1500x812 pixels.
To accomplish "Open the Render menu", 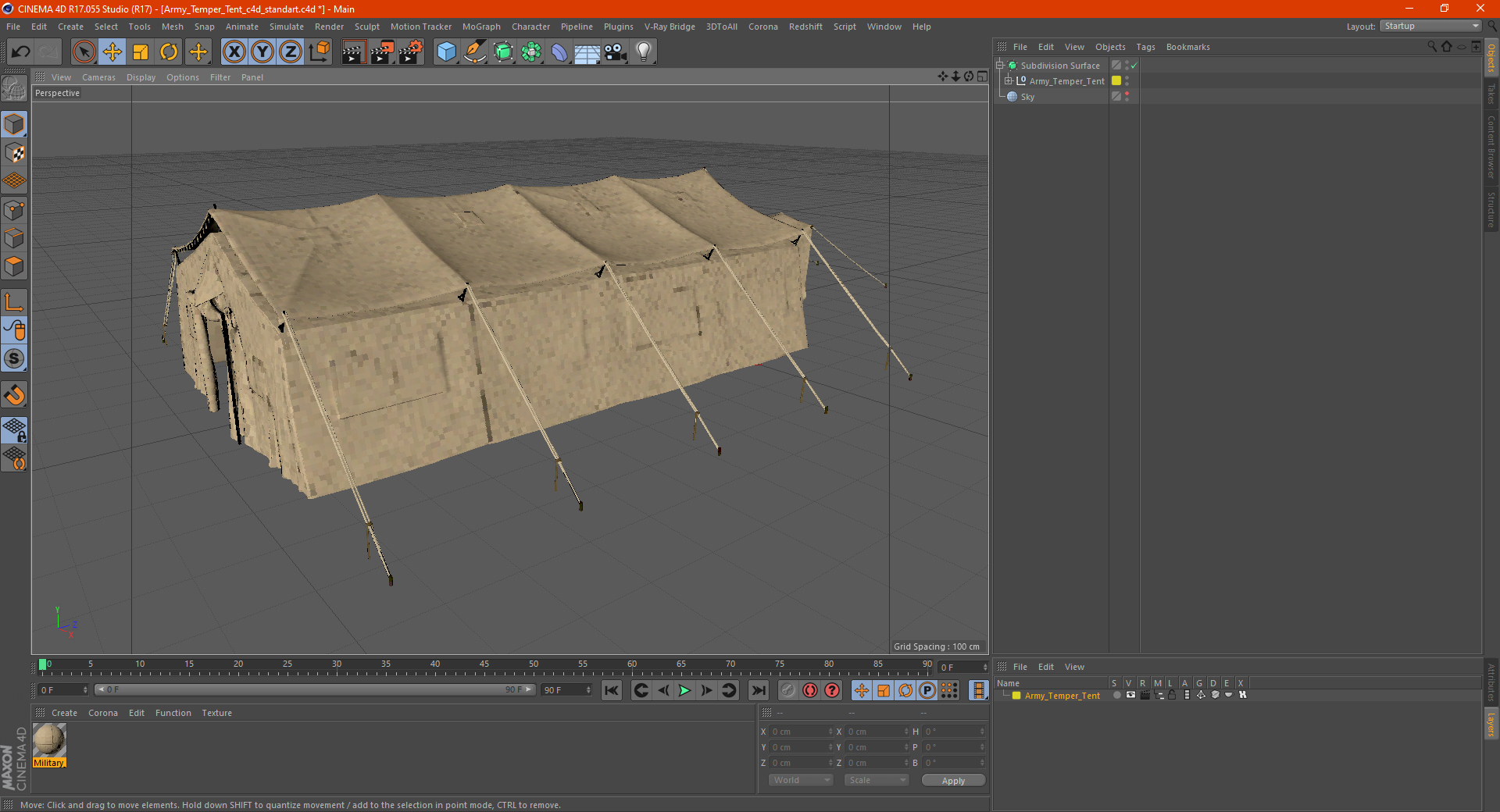I will pos(329,27).
